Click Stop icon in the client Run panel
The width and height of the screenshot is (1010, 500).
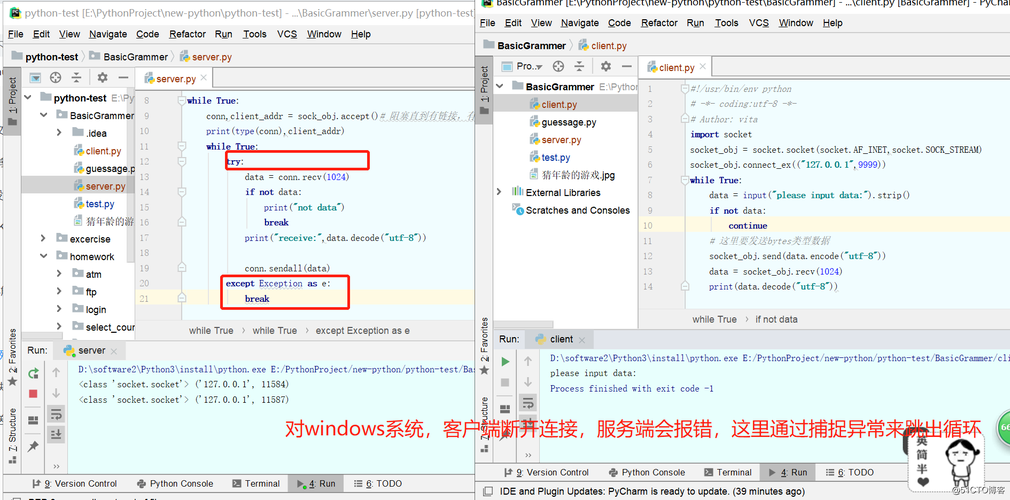(506, 383)
